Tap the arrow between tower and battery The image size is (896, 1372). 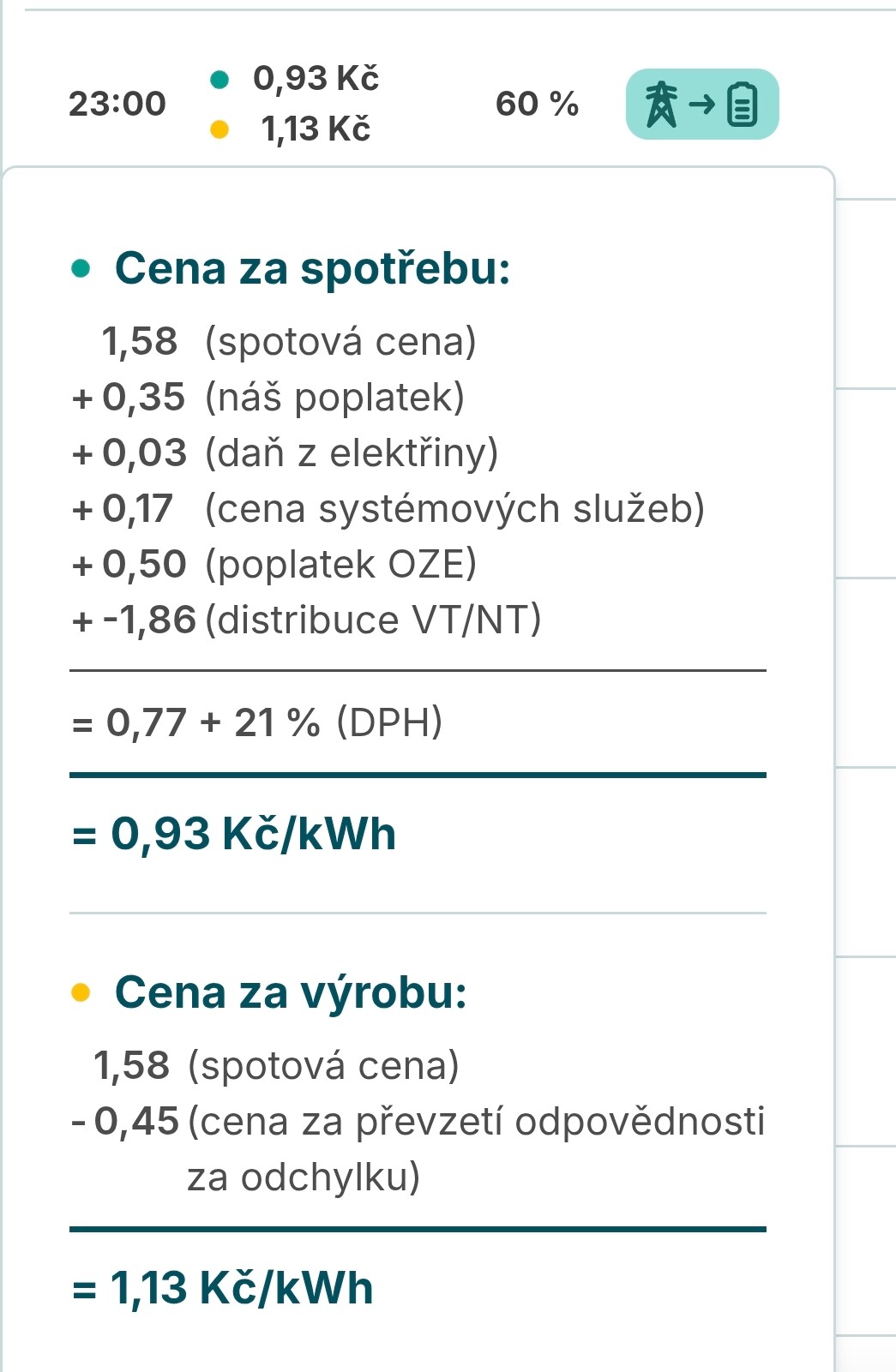[x=701, y=105]
